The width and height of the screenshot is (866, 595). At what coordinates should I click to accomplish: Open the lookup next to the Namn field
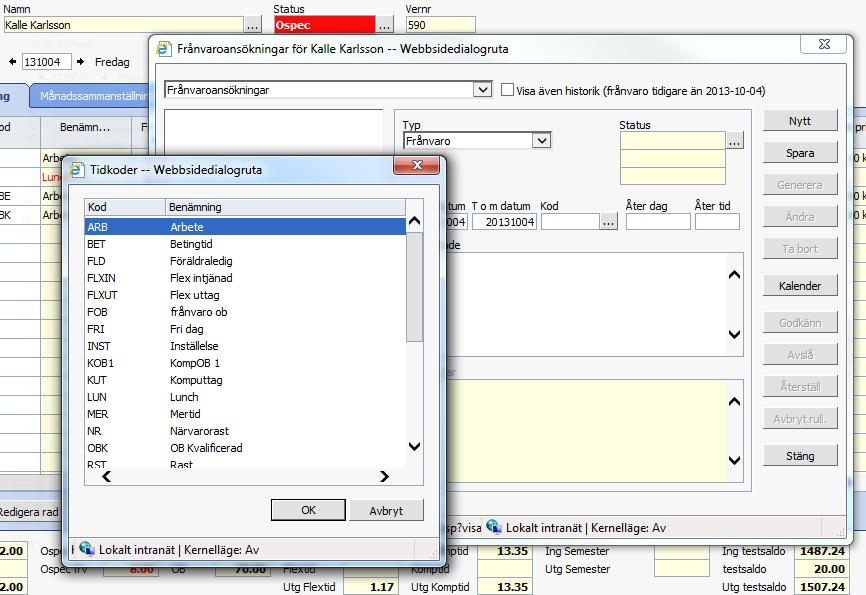pos(252,25)
